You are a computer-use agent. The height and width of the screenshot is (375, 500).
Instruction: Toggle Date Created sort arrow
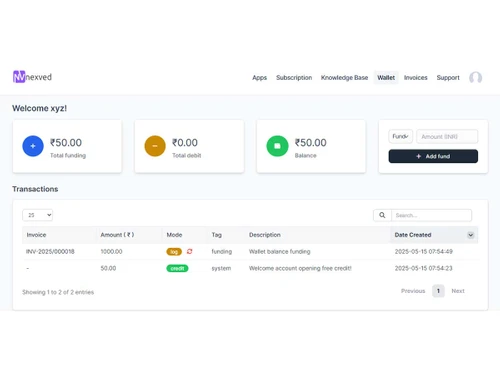471,235
